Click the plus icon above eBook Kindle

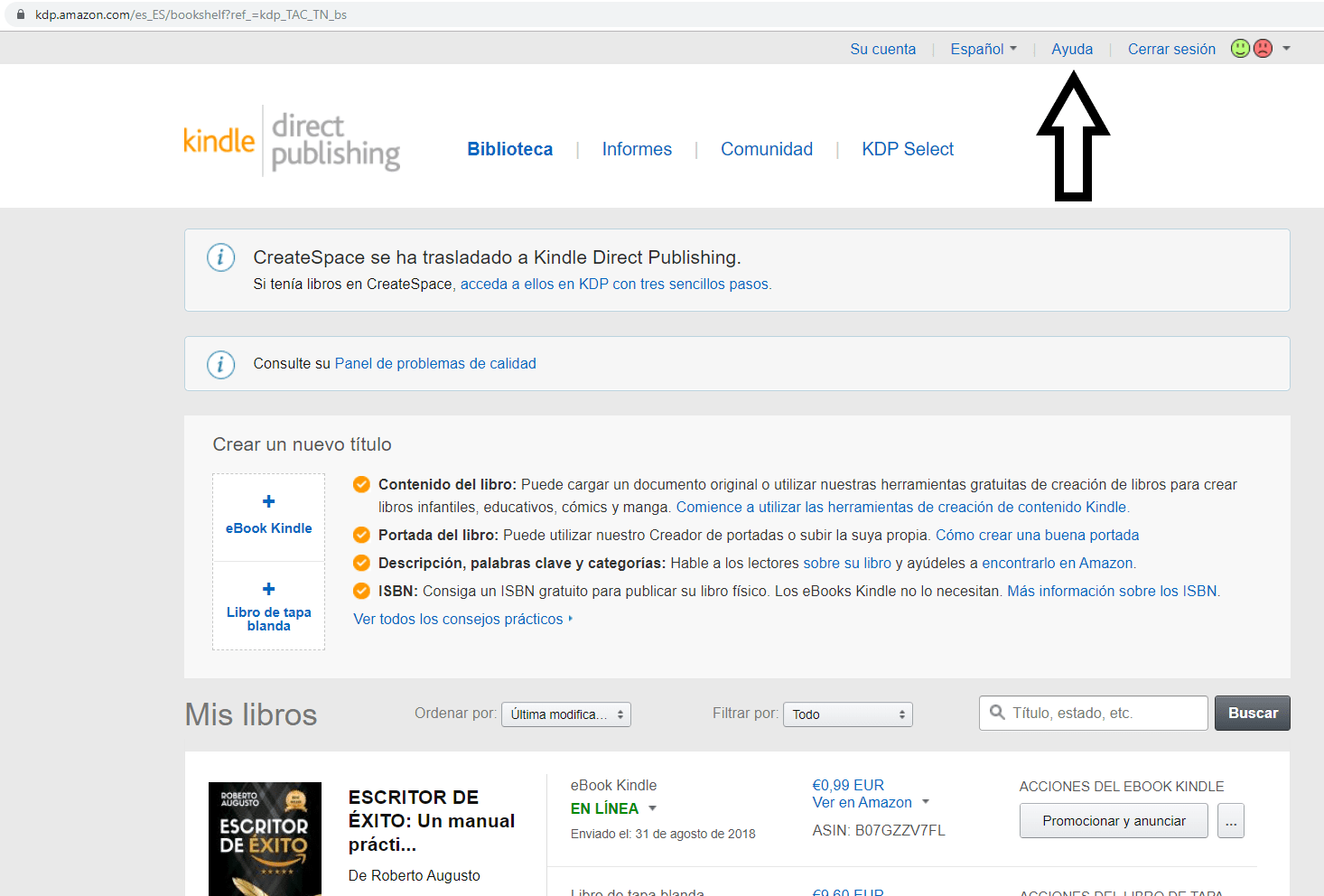268,501
